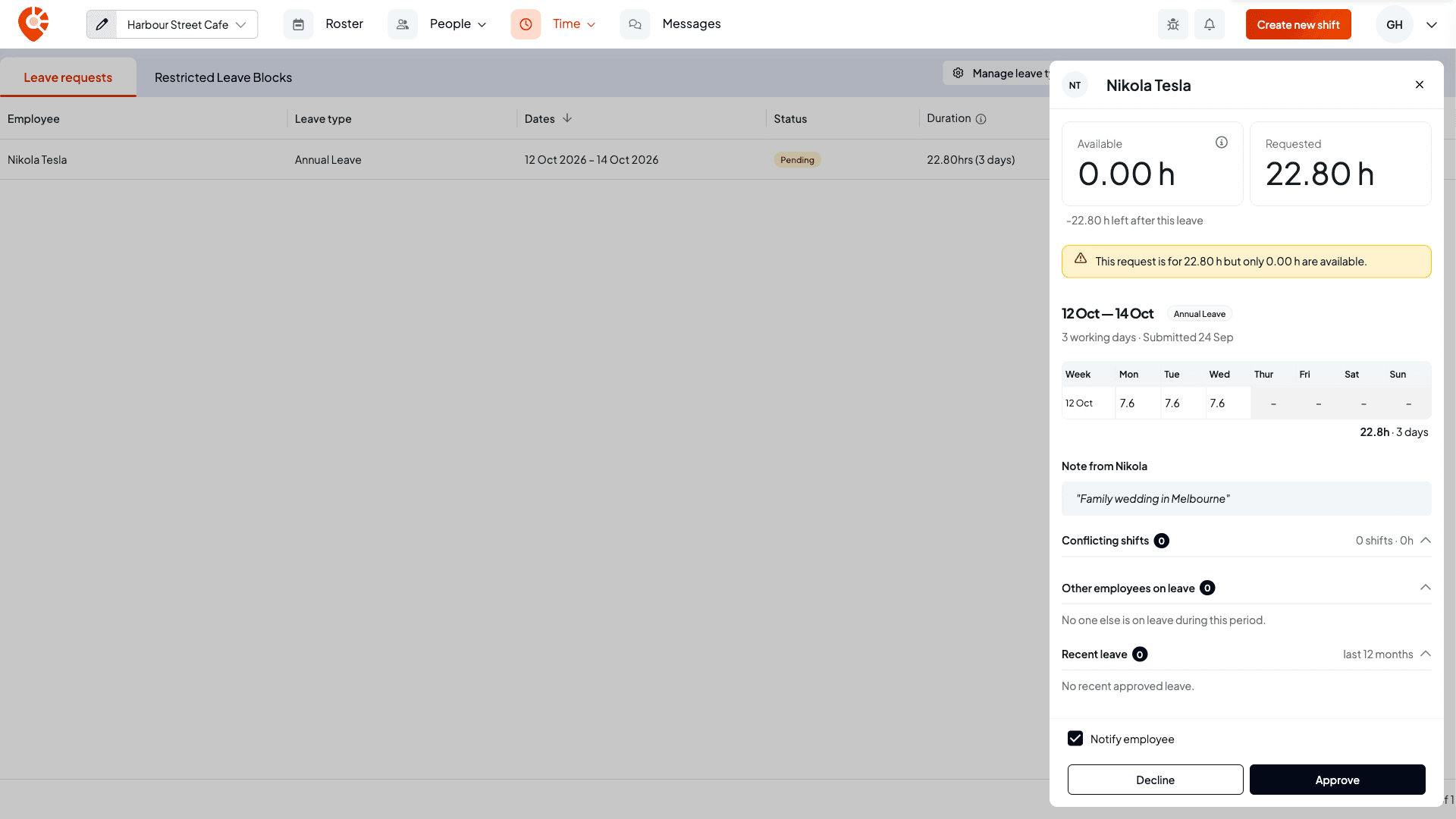Switch to Leave requests tab
1456x819 pixels.
pos(68,77)
